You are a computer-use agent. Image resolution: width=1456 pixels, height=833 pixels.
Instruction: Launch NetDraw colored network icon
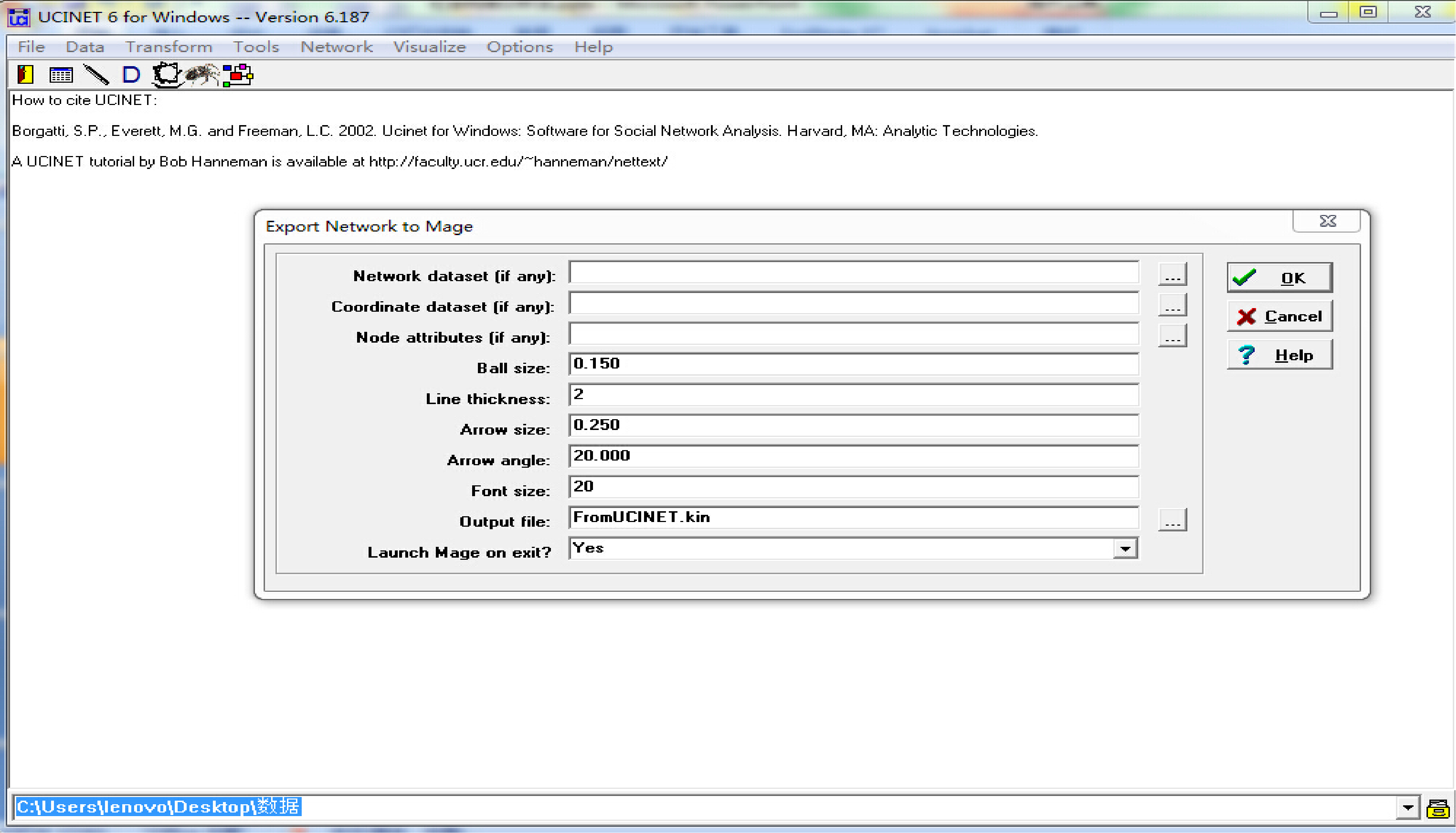click(x=238, y=74)
